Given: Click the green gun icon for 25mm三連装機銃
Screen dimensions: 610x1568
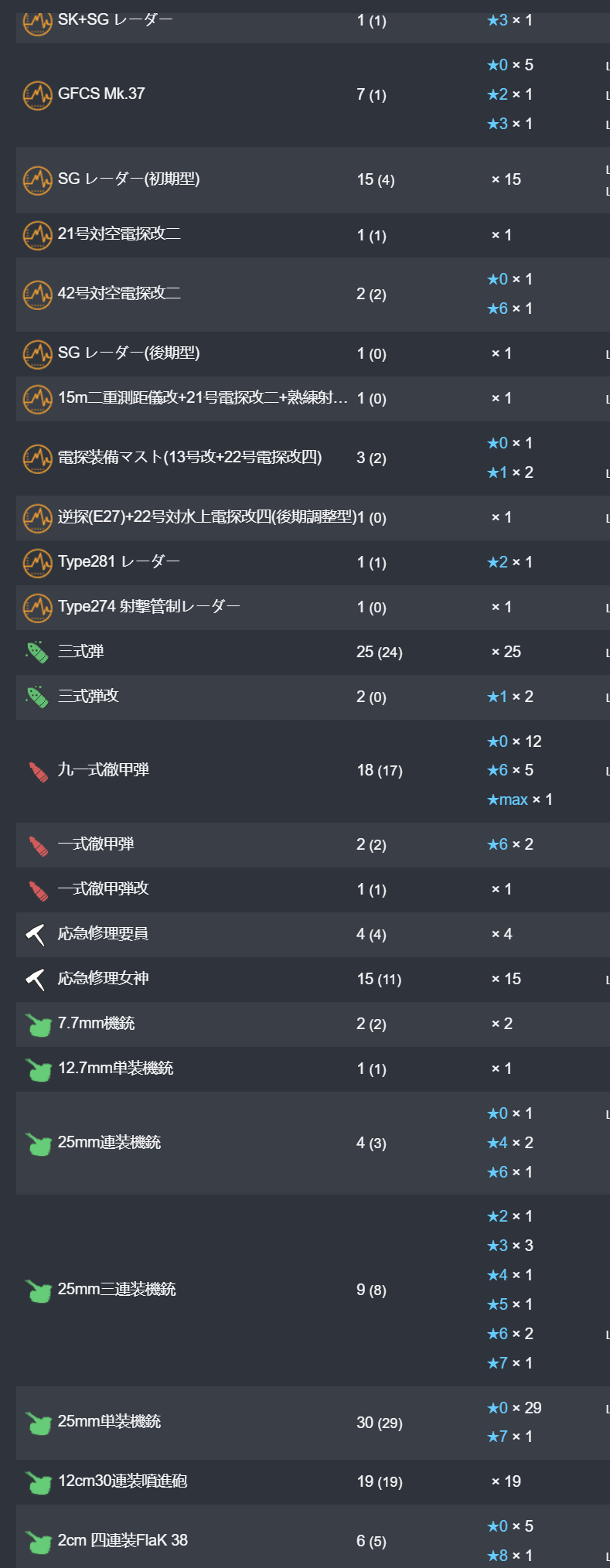Looking at the screenshot, I should (38, 1290).
